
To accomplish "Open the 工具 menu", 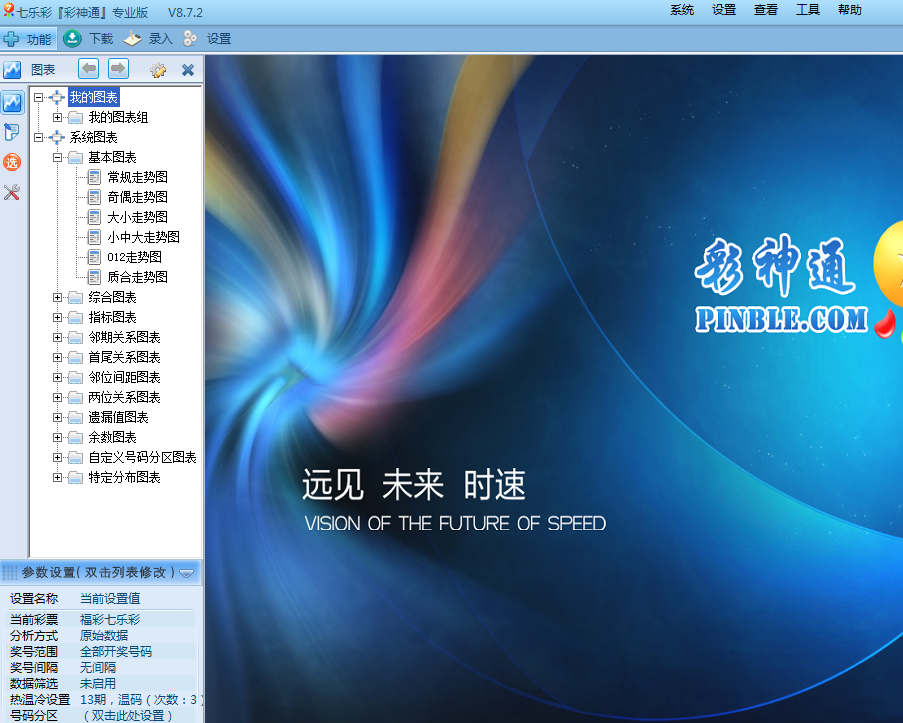I will (807, 10).
